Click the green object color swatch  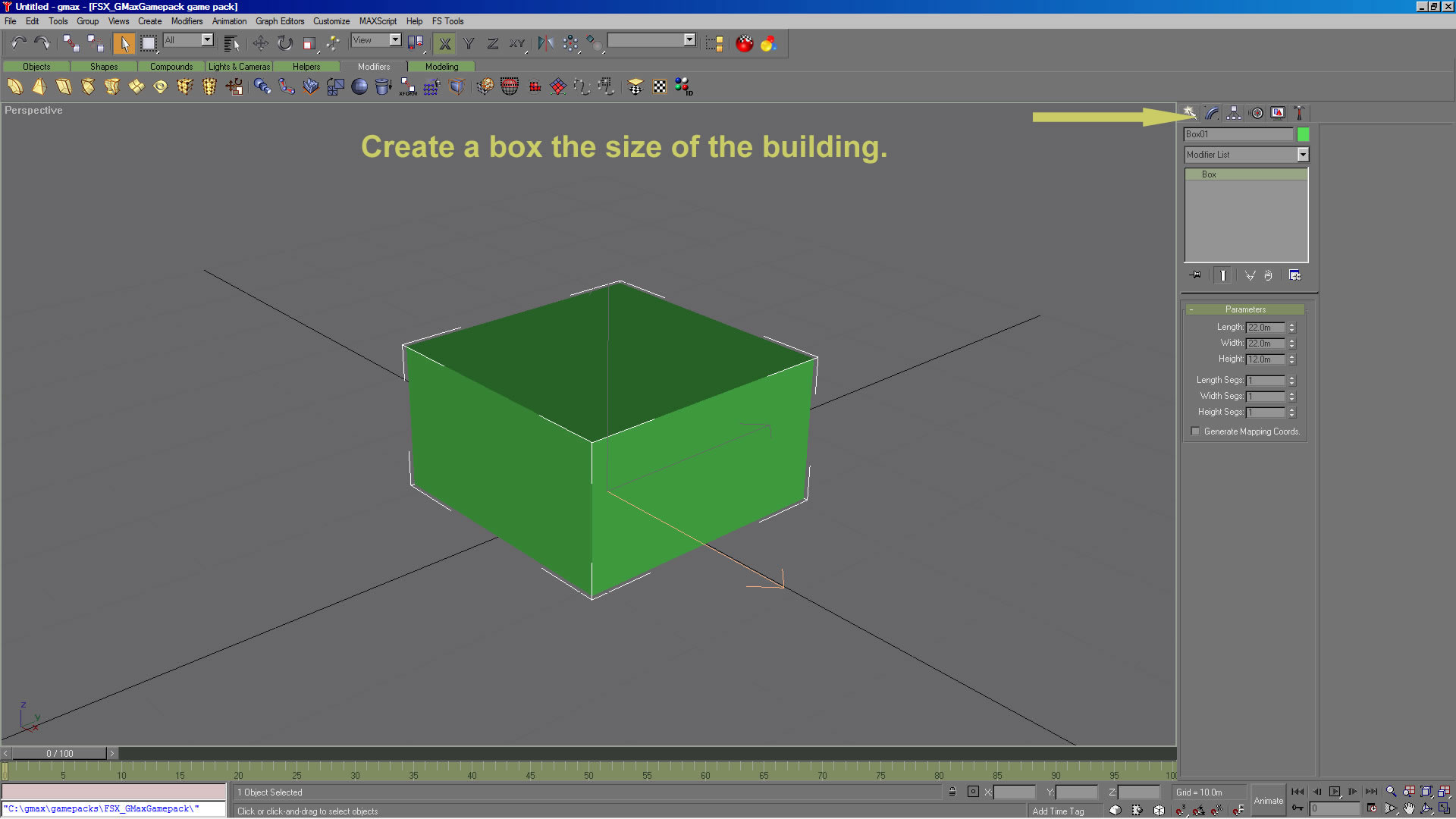(x=1303, y=134)
